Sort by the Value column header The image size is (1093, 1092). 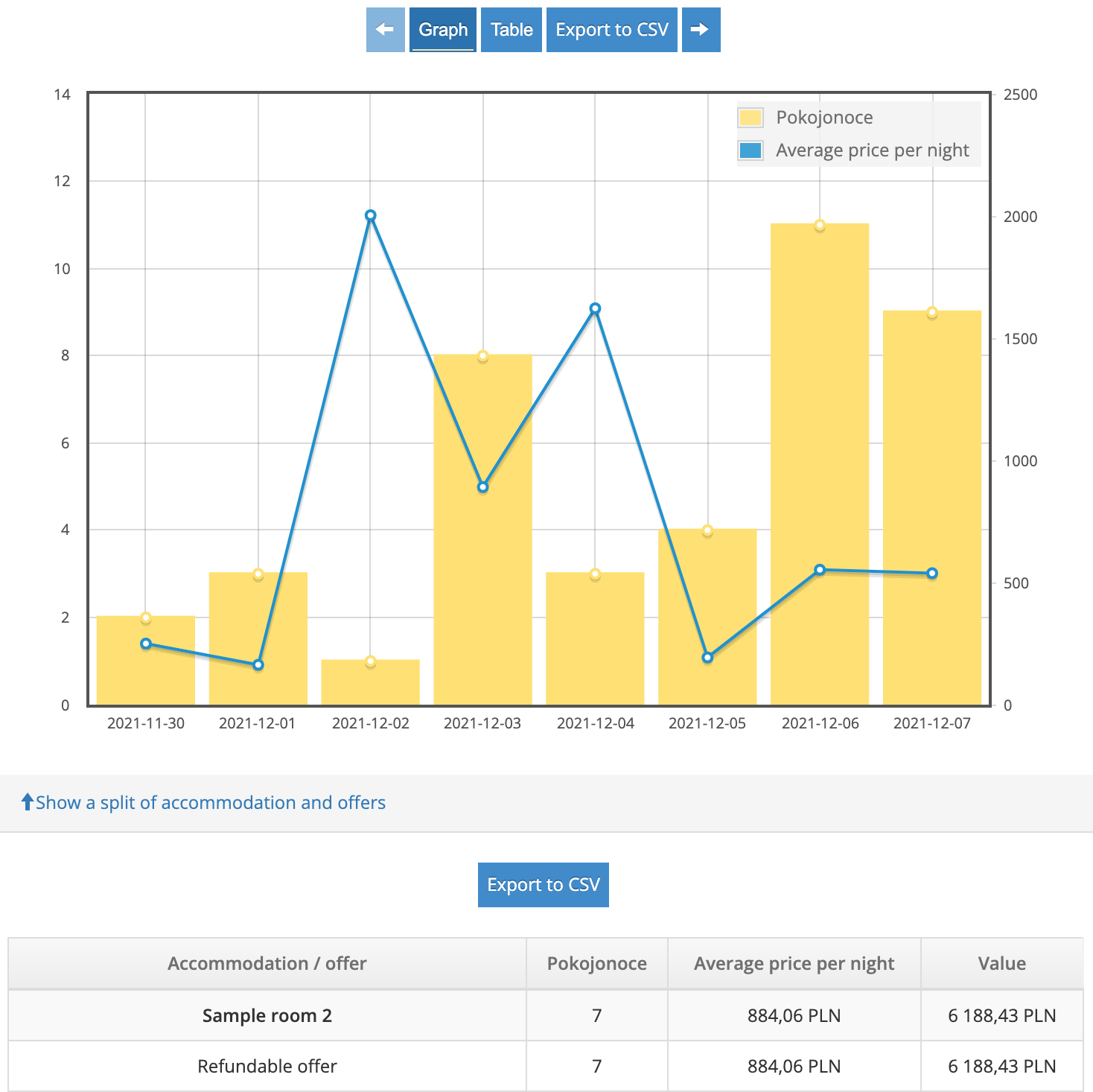pos(1001,963)
